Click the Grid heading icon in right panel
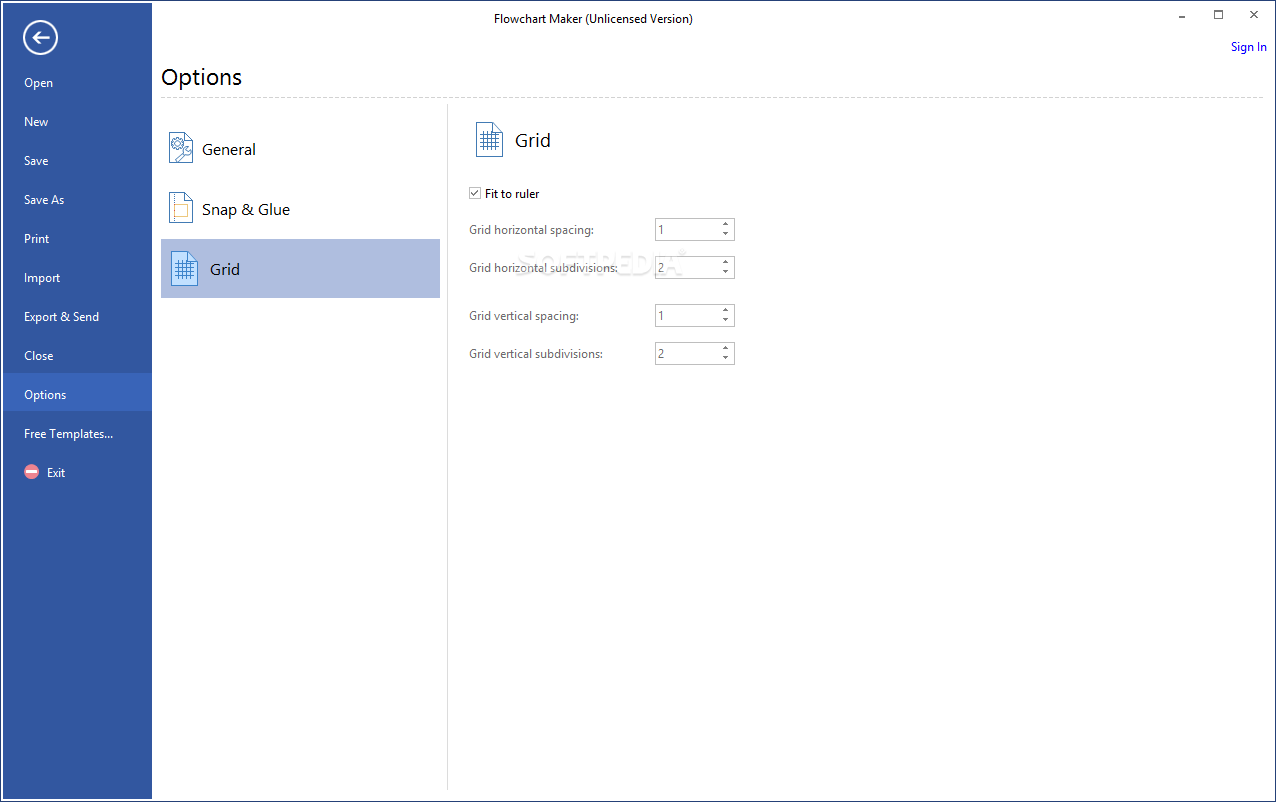1276x802 pixels. pos(489,140)
